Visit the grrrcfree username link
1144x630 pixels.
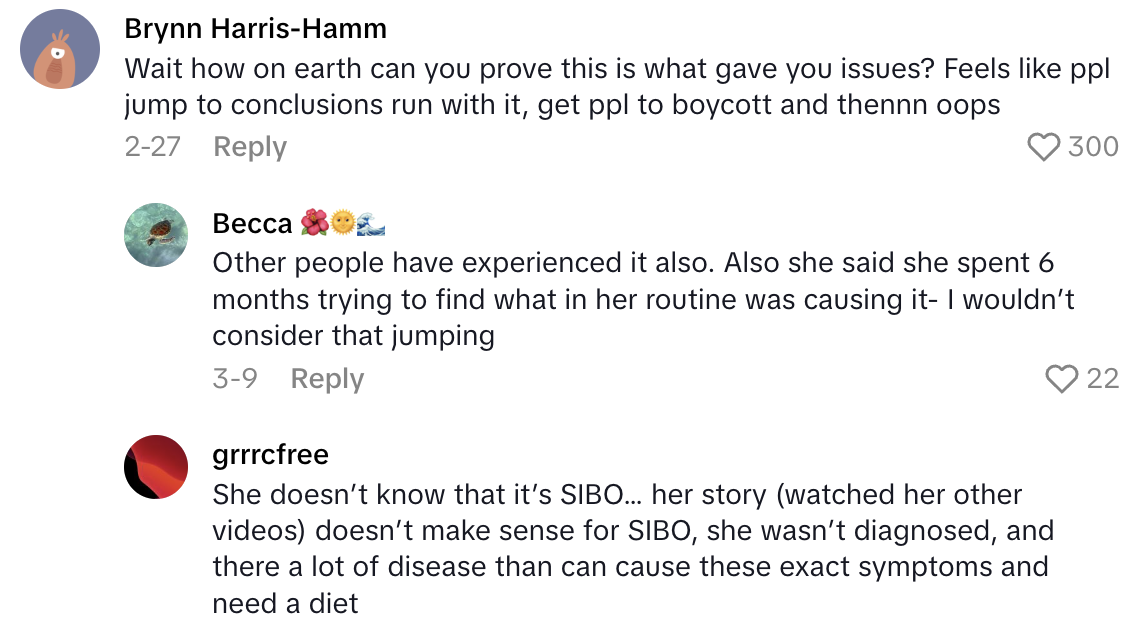coord(271,455)
